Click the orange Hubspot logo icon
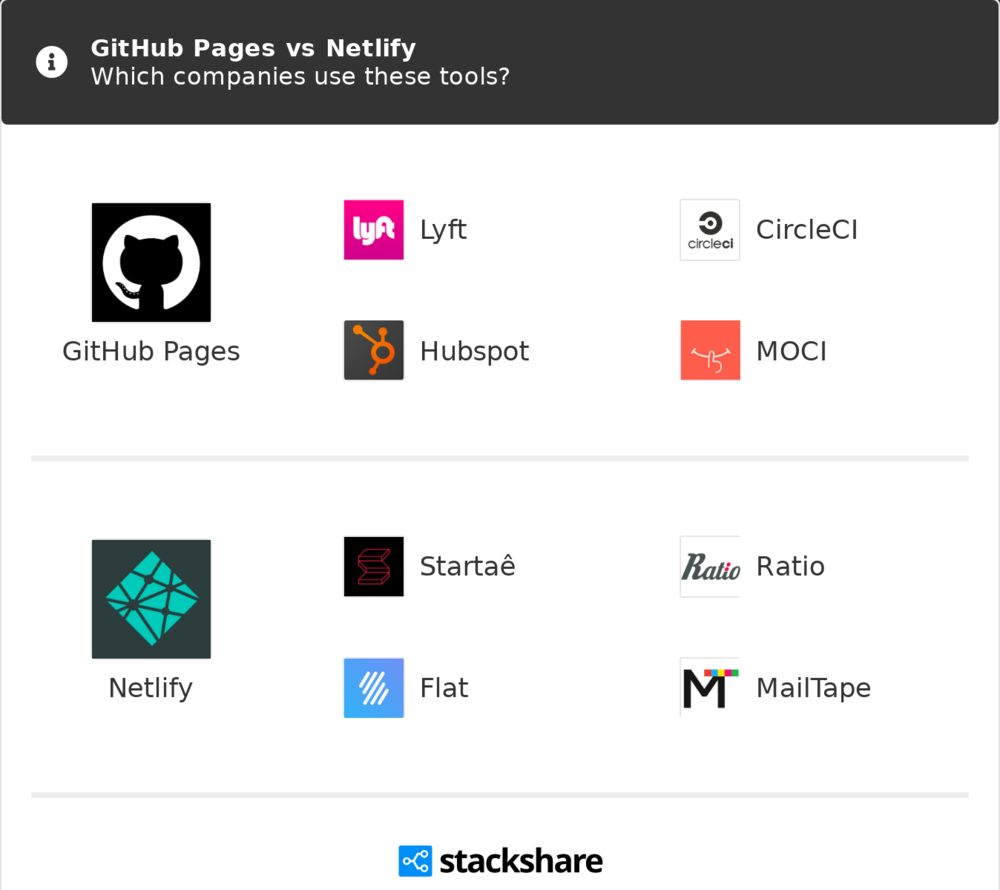 point(374,351)
